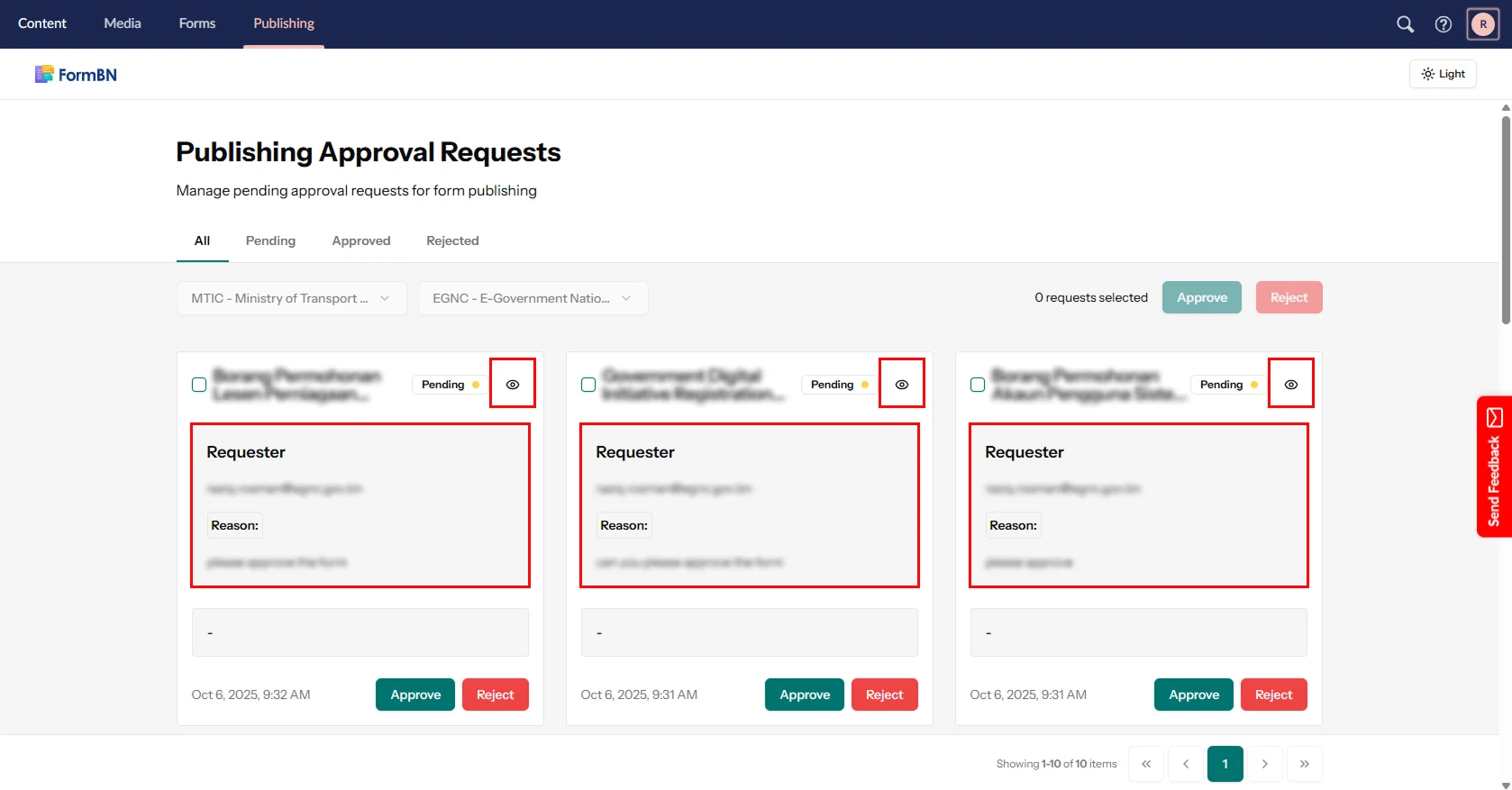Jump to last page double arrow

pos(1305,764)
